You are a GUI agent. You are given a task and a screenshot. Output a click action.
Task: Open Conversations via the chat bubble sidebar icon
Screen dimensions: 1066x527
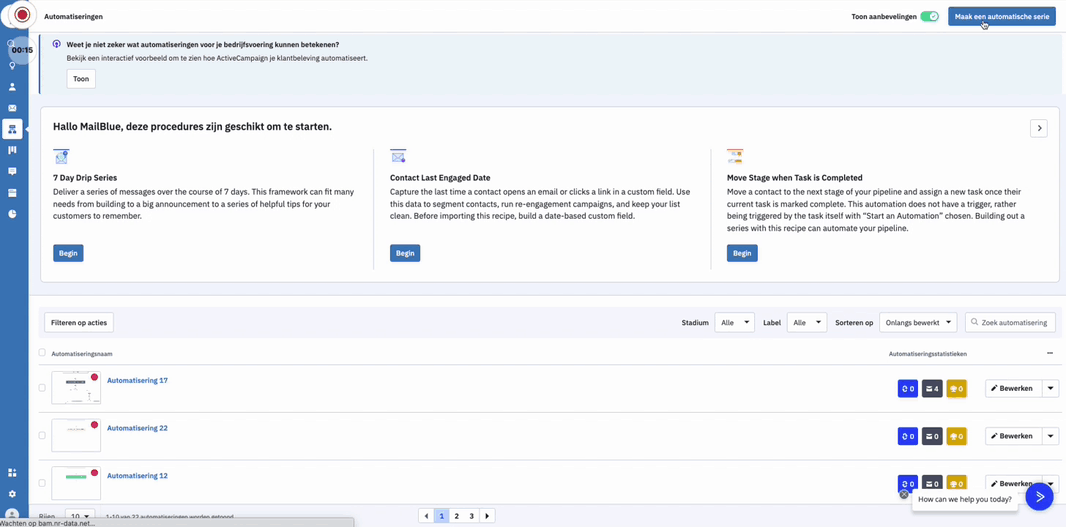pyautogui.click(x=12, y=171)
